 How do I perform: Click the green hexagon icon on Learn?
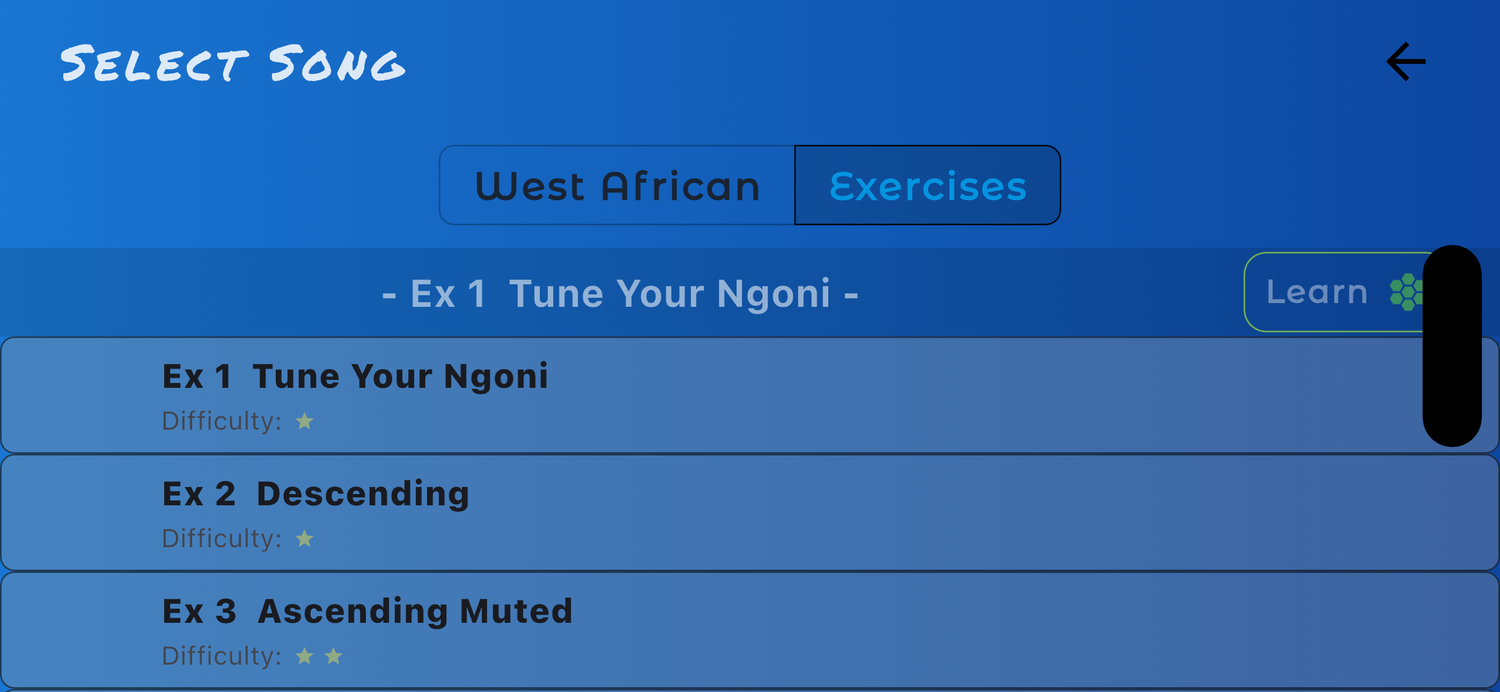(1406, 291)
